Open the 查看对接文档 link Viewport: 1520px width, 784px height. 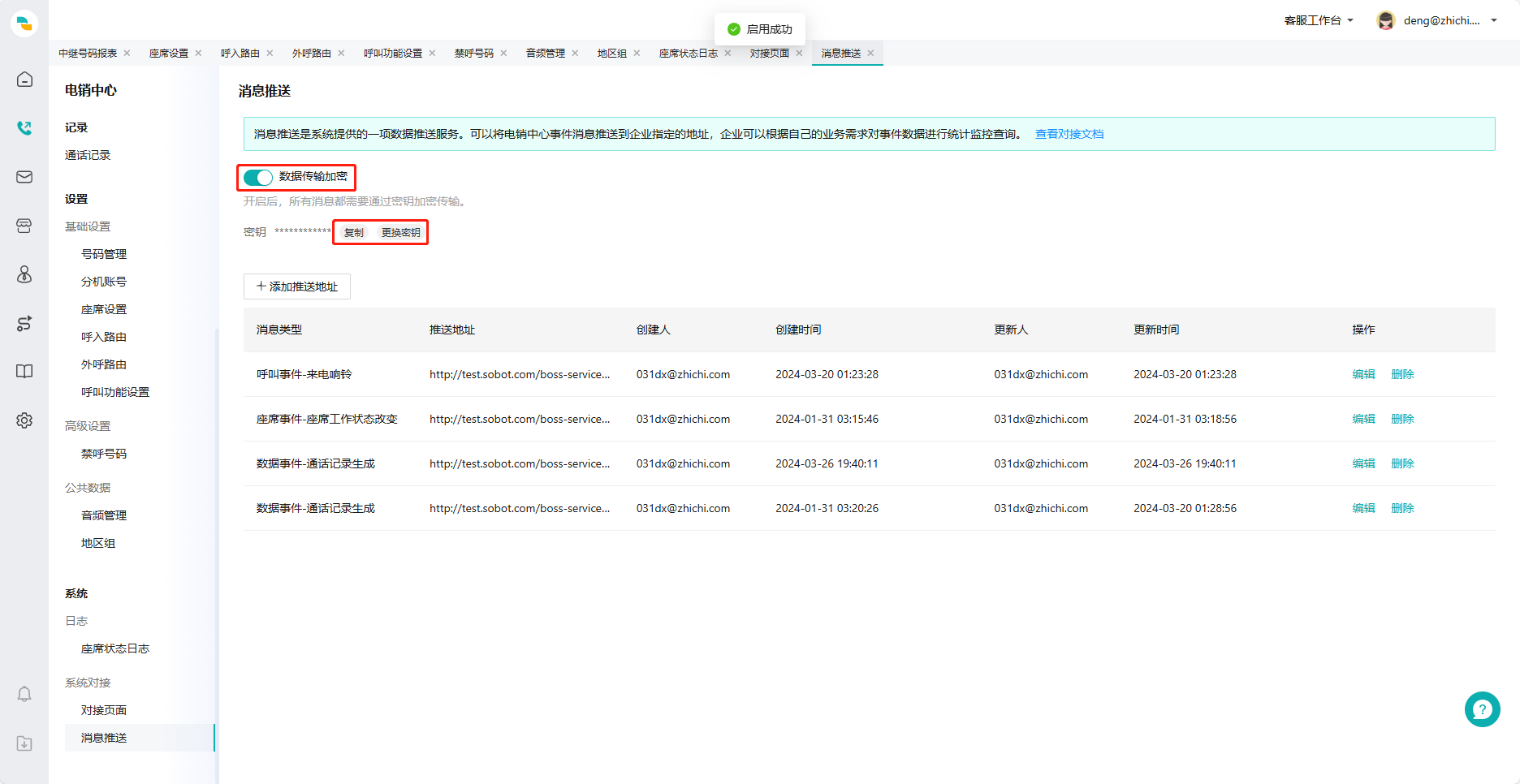1069,134
